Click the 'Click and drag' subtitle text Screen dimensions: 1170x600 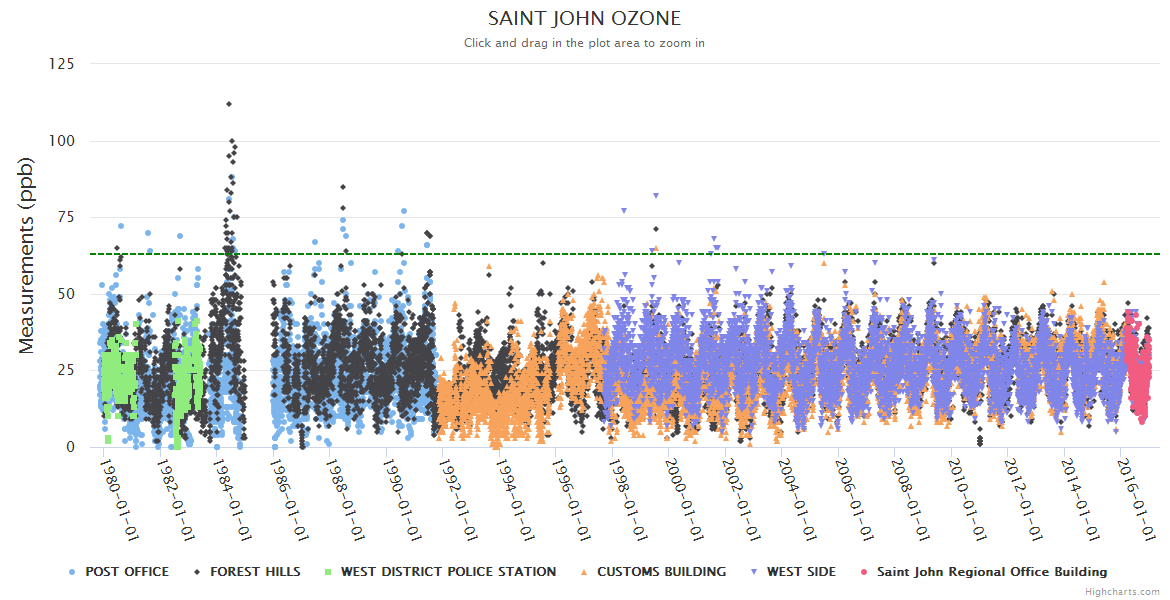point(584,43)
